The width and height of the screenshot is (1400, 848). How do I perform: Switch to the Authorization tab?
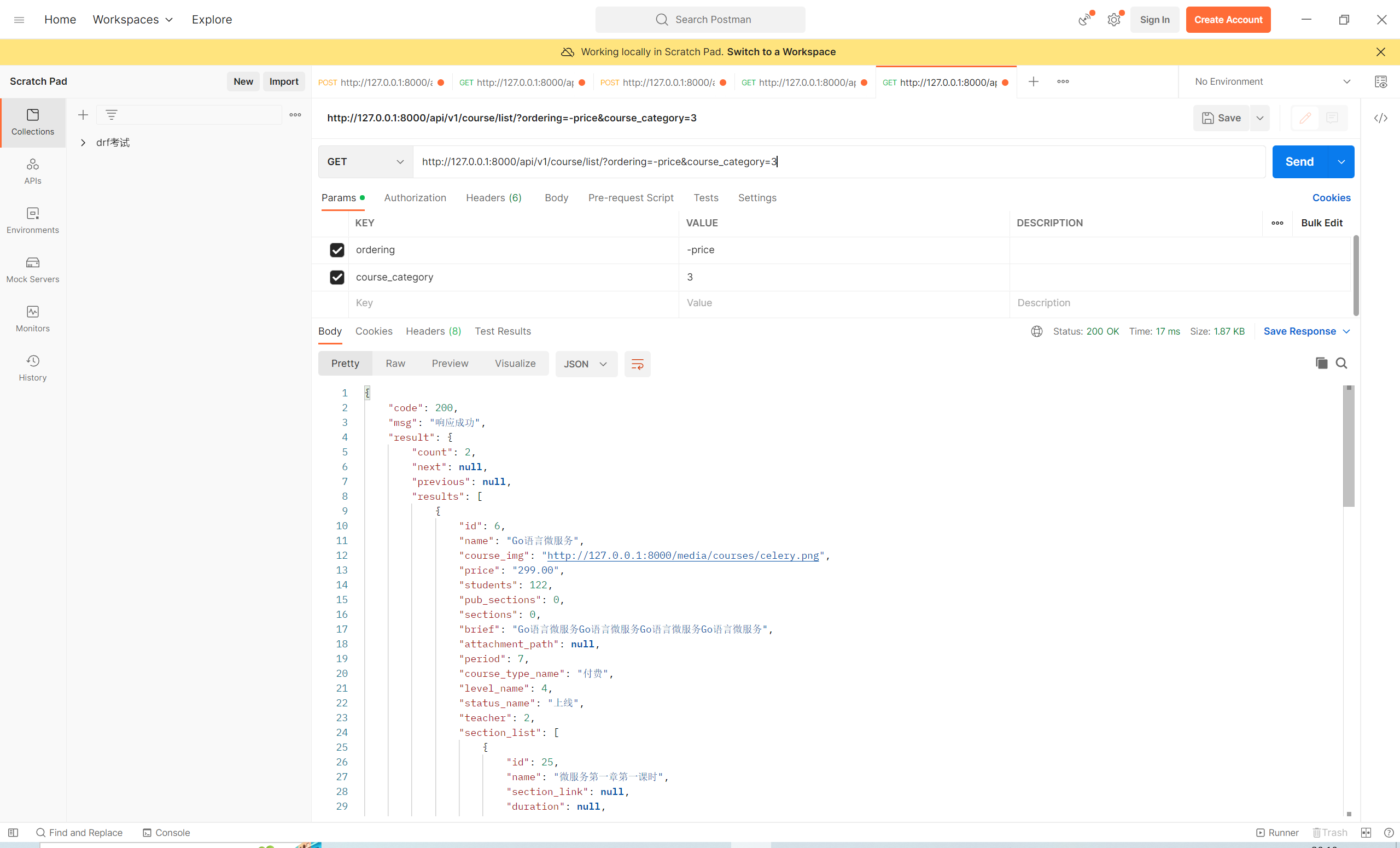tap(415, 198)
